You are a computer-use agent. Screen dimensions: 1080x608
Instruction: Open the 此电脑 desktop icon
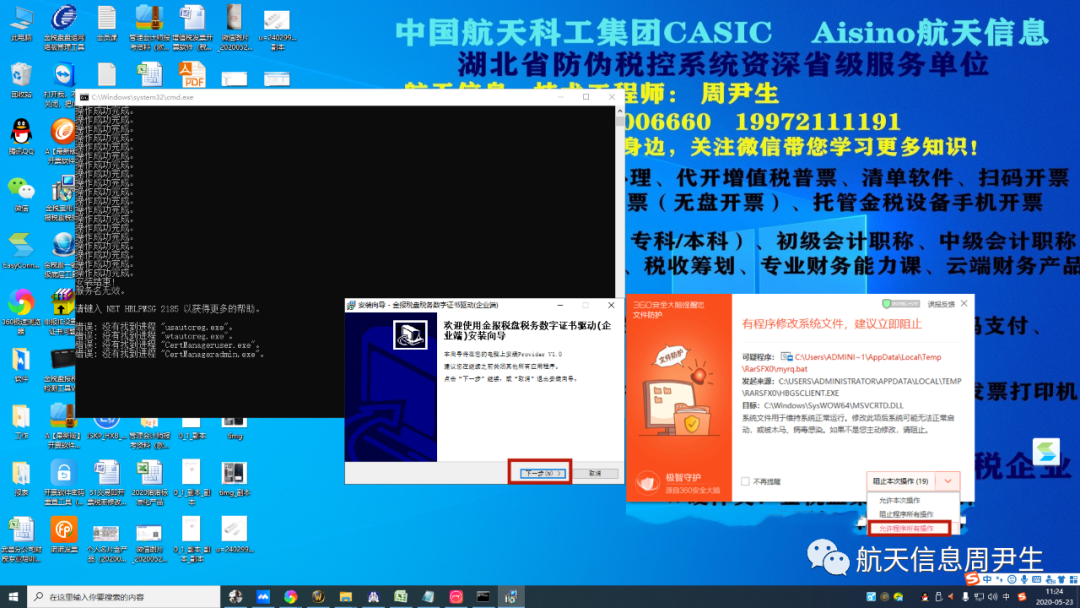pos(21,21)
